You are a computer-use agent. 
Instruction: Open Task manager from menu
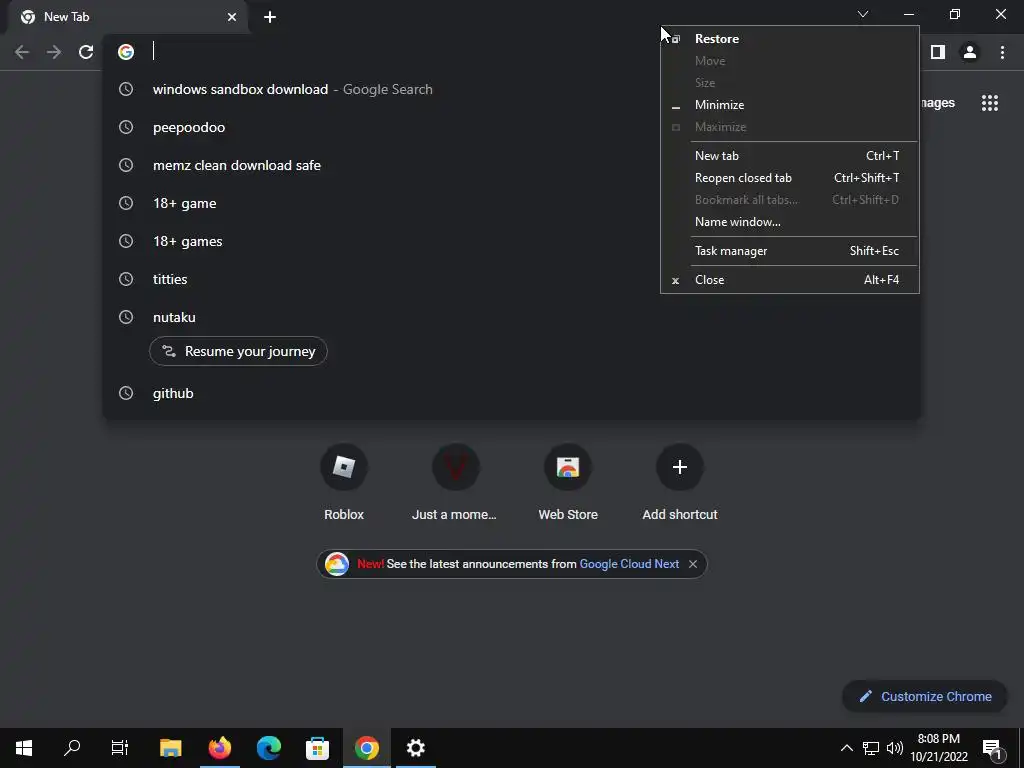pyautogui.click(x=789, y=251)
